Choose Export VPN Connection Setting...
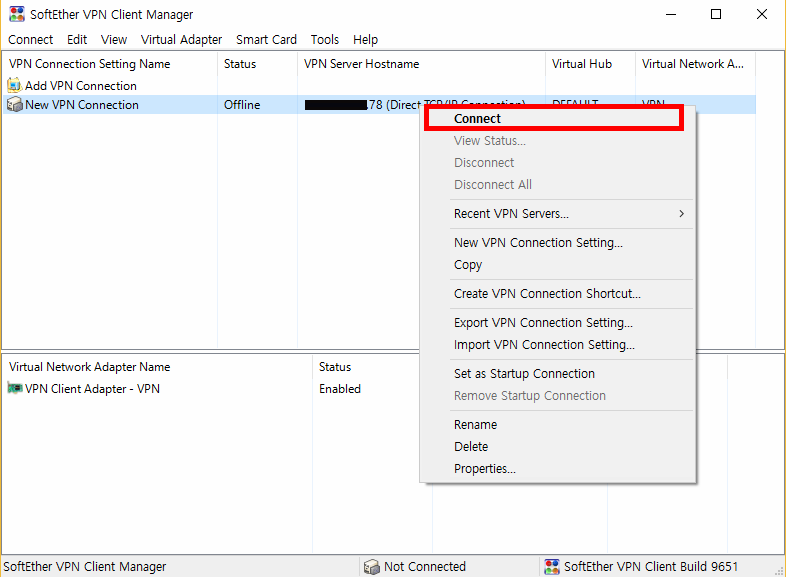 click(x=557, y=323)
